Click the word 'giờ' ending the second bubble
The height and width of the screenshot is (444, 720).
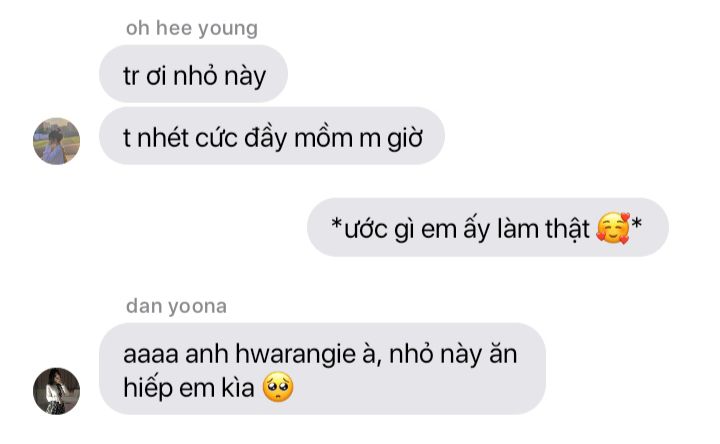(405, 138)
